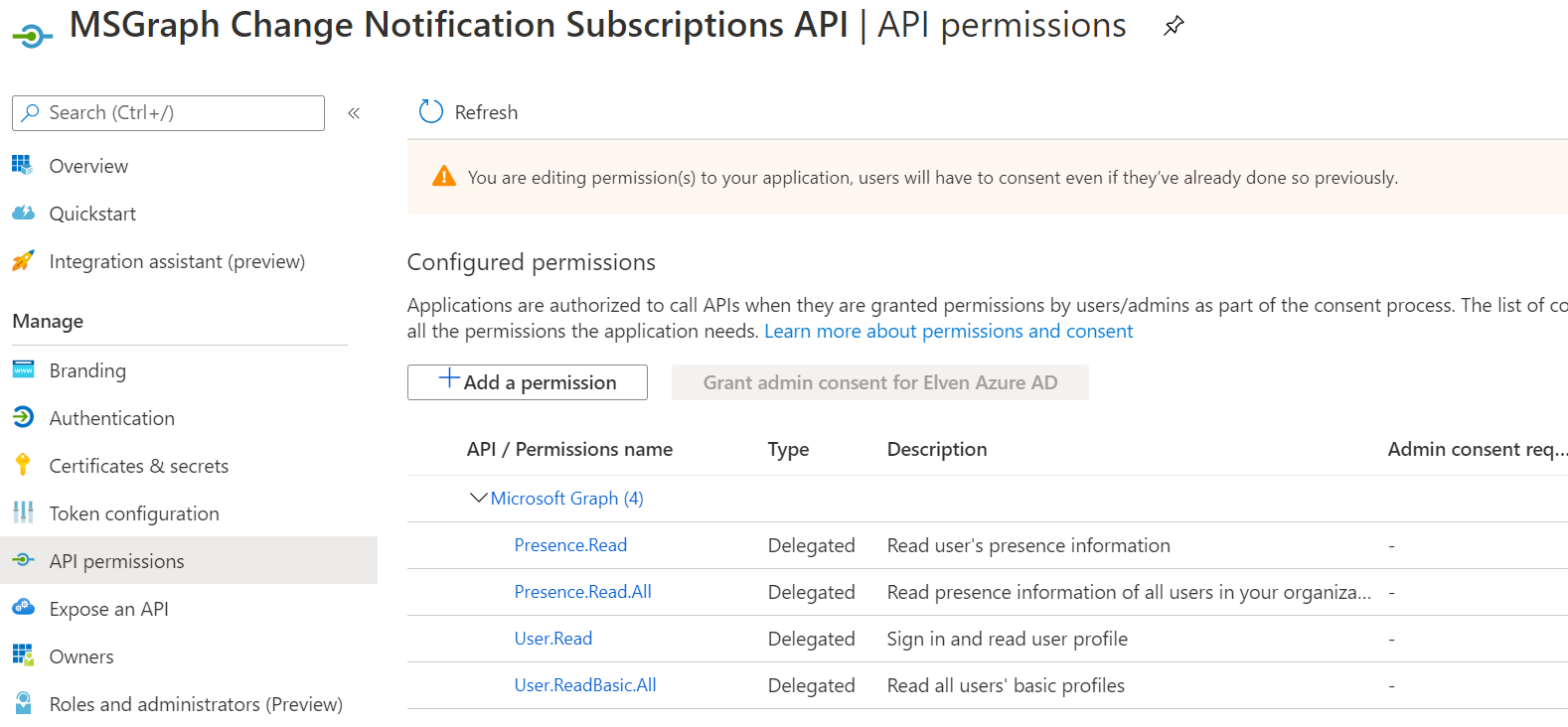This screenshot has height=727, width=1568.
Task: Click 'Sign in and read user profile' description
Action: click(x=1008, y=639)
